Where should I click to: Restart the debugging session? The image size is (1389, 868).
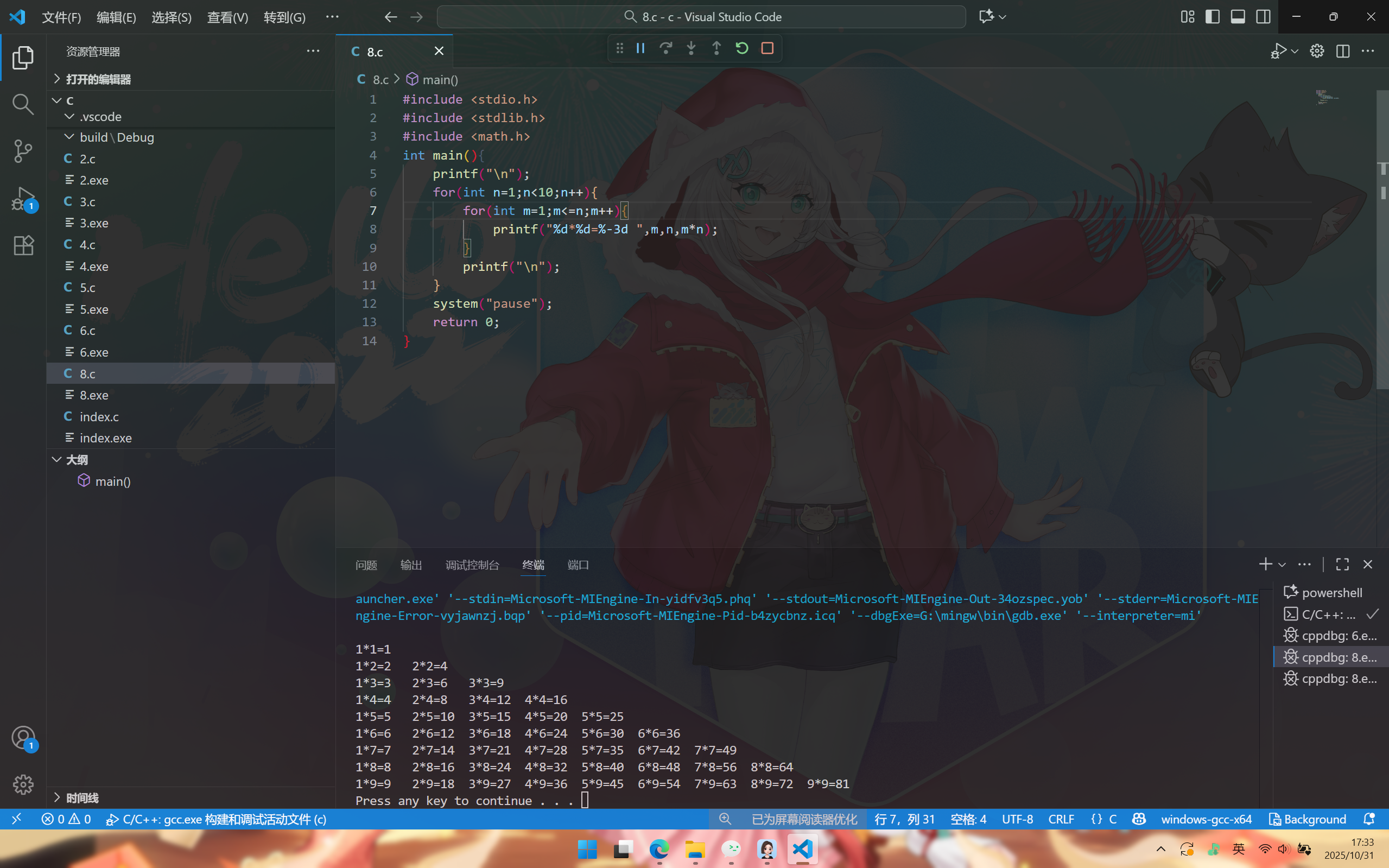[741, 48]
